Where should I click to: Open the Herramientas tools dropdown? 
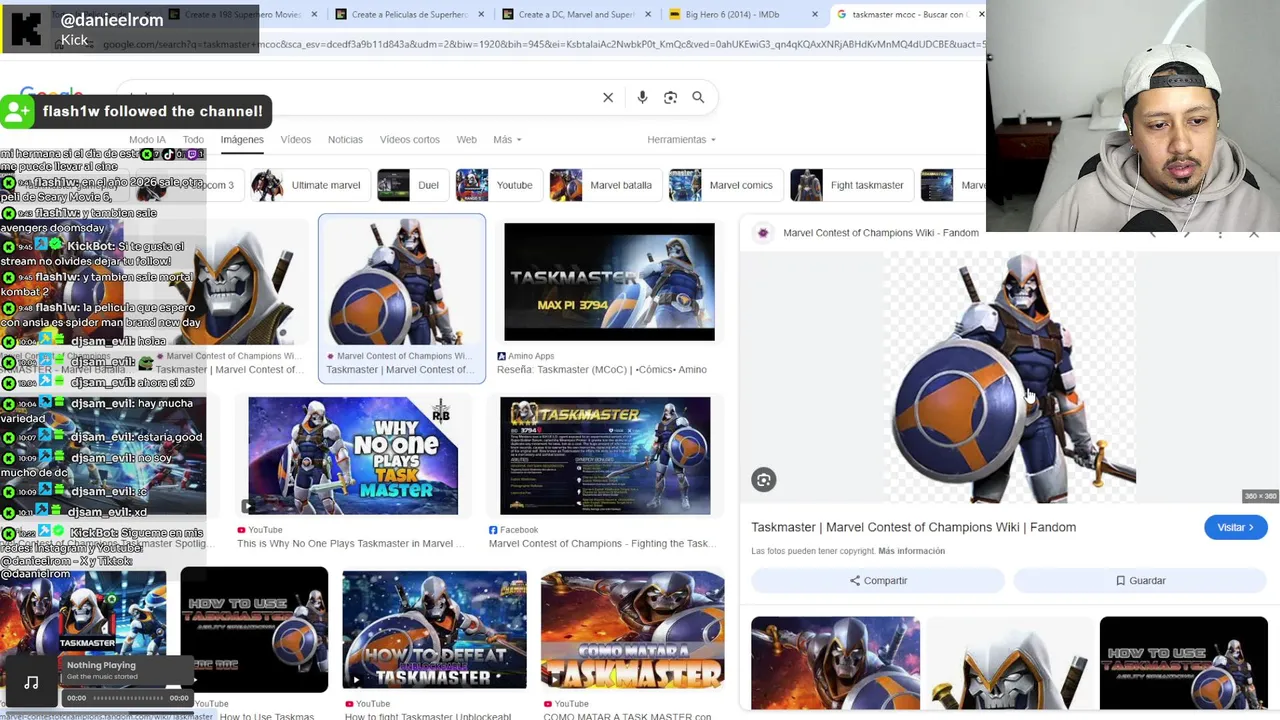[x=682, y=139]
